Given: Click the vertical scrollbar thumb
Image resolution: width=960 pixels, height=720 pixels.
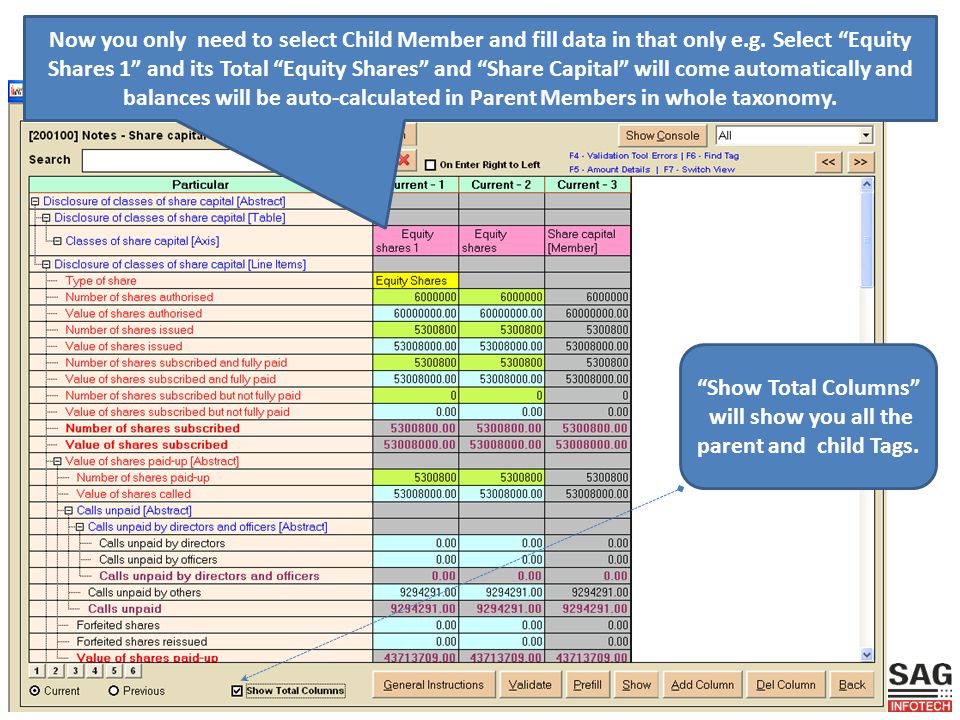Looking at the screenshot, I should [867, 239].
